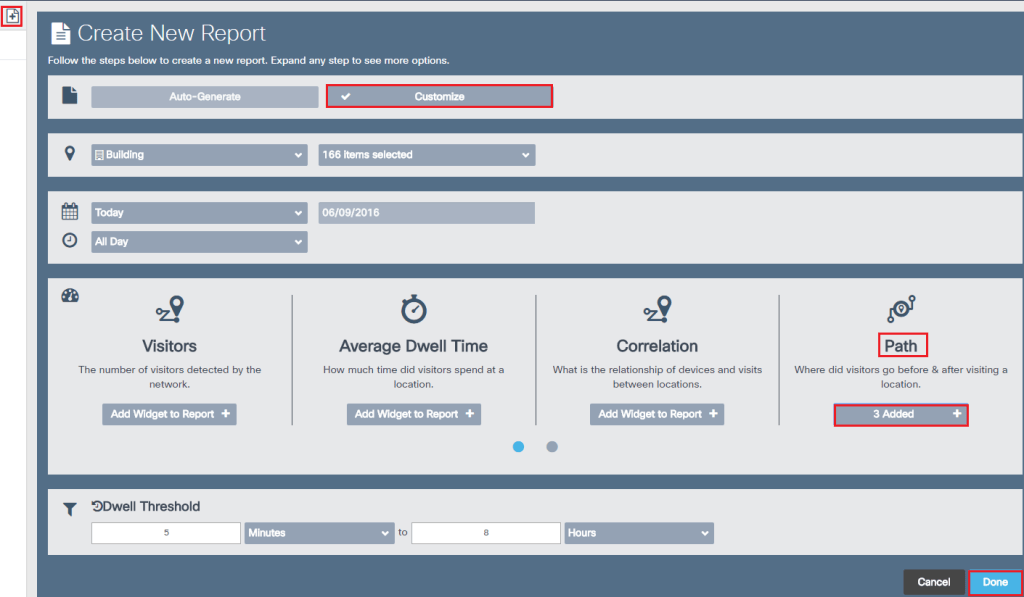Click the filter funnel icon

(70, 509)
